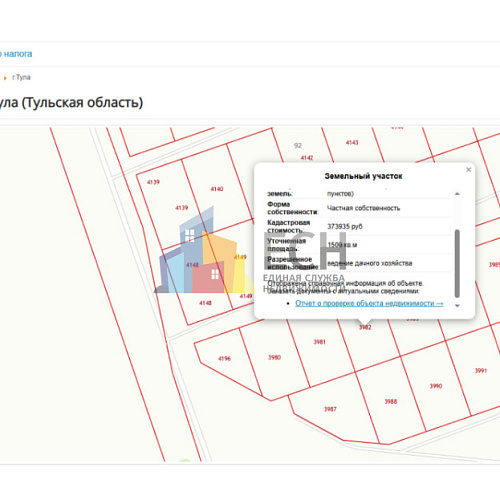Screen dimensions: 500x500
Task: Click parcel label 3981 on map
Action: (x=319, y=342)
